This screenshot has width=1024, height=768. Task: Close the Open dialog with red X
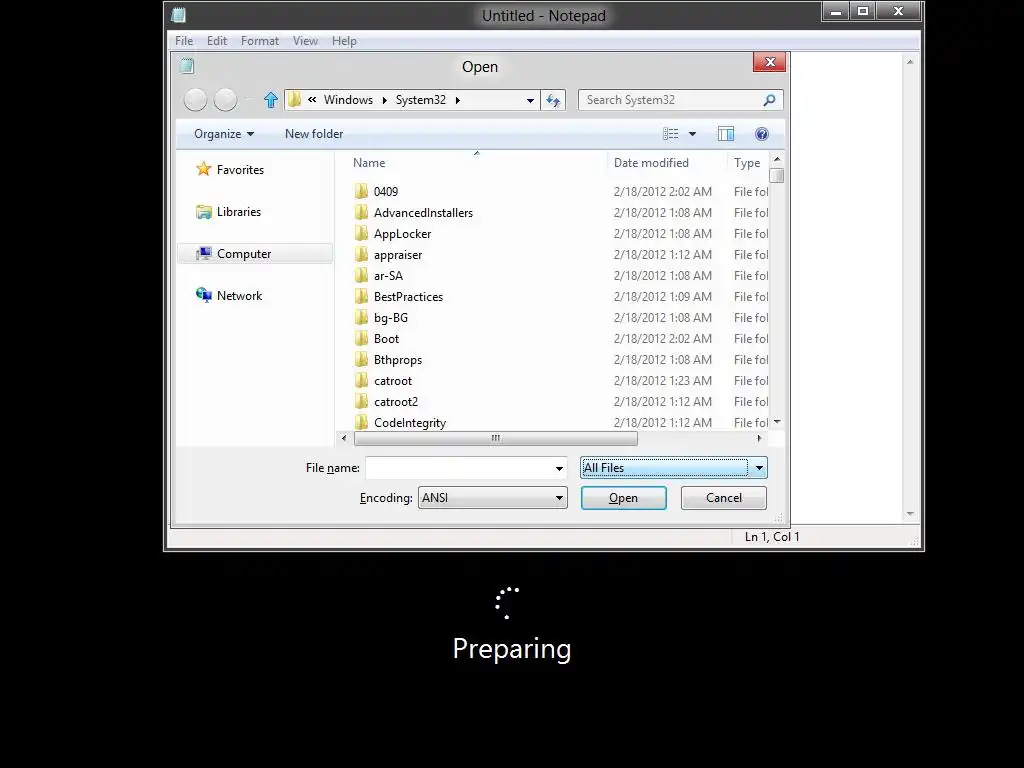click(769, 62)
